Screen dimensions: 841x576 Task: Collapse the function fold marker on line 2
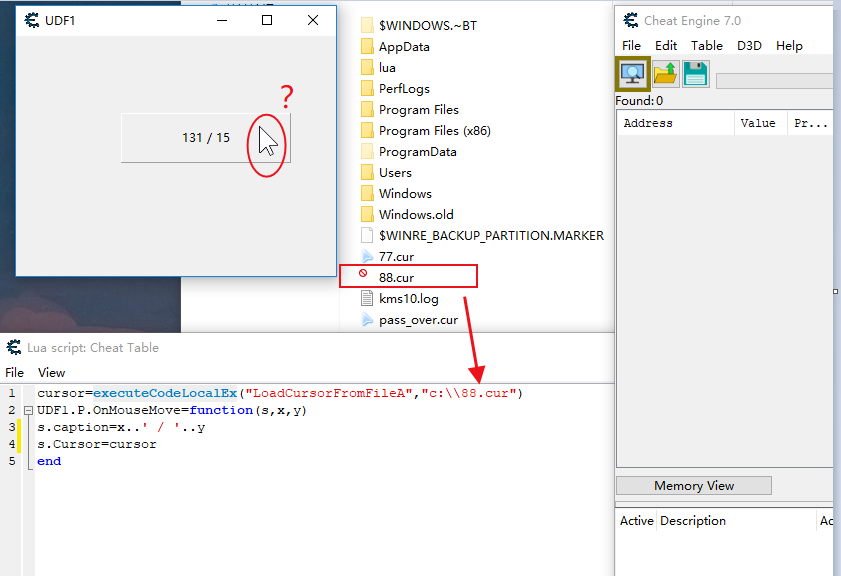28,411
